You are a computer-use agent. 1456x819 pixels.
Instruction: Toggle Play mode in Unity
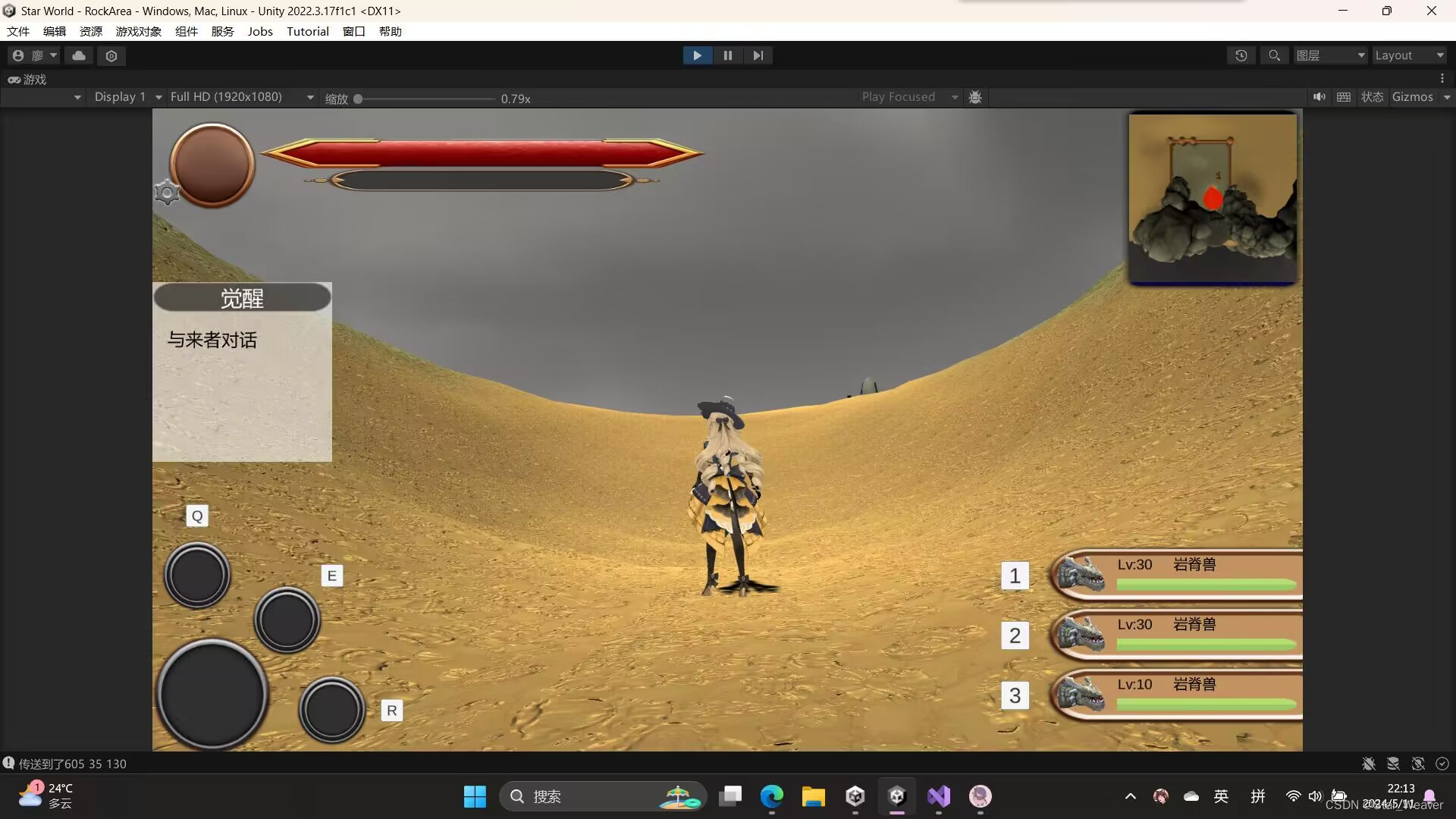tap(698, 55)
